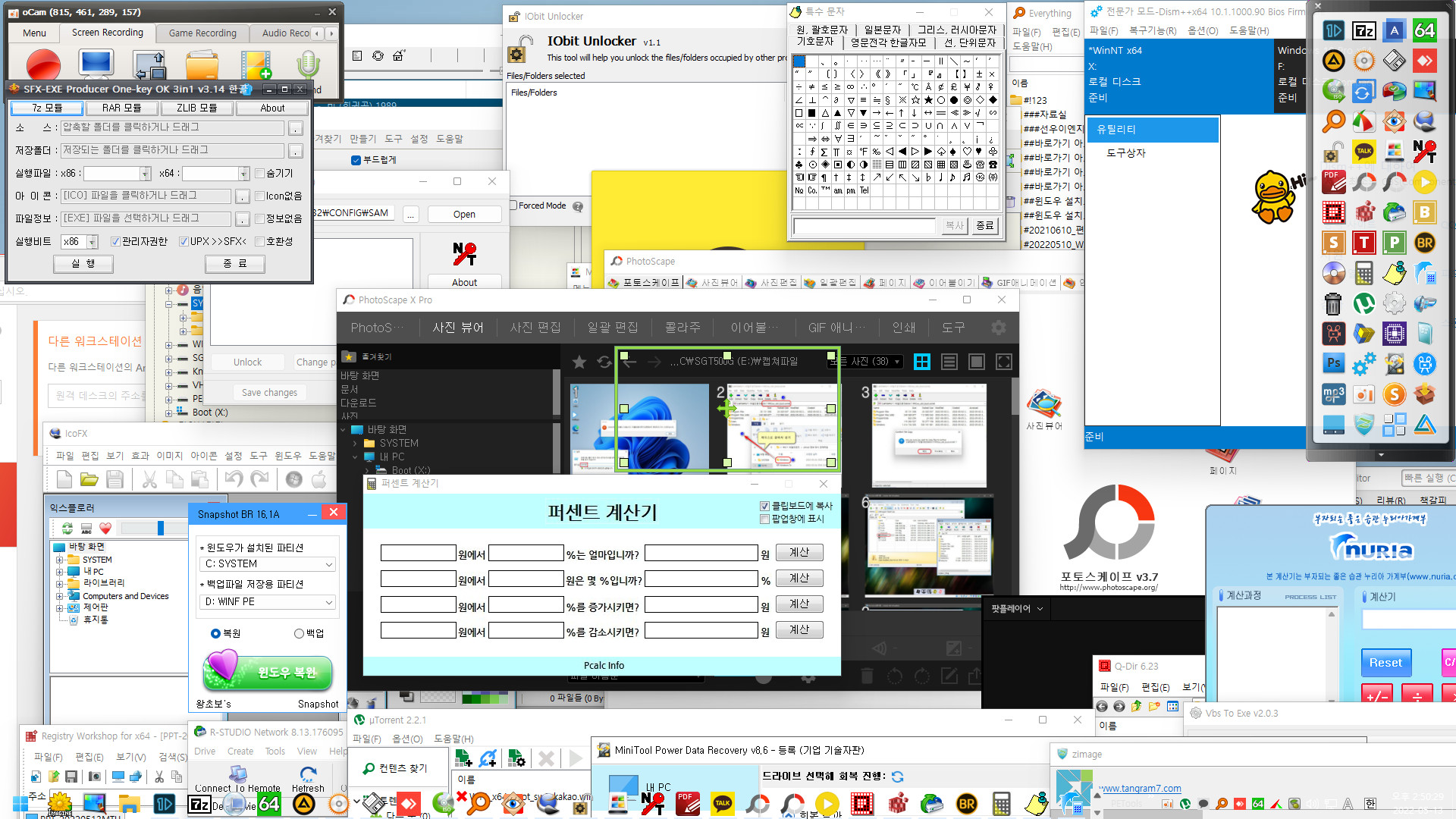This screenshot has width=1456, height=819.
Task: Enable Forced Mode in IObit Unlocker
Action: pyautogui.click(x=513, y=206)
